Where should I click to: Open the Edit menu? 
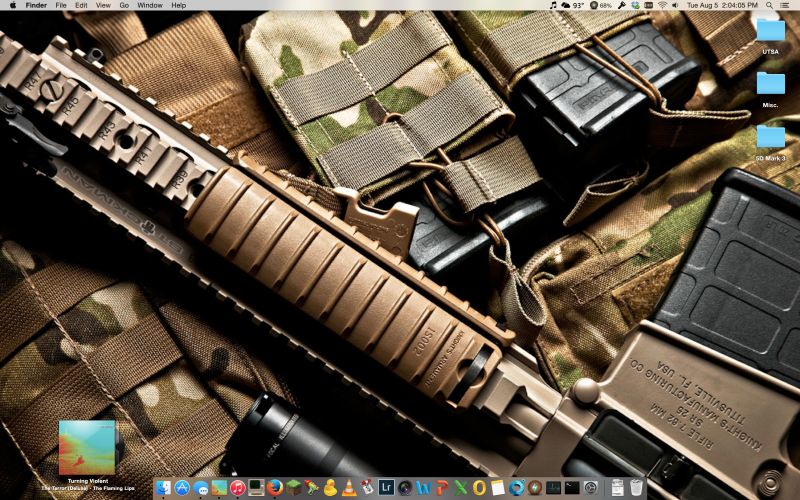81,5
